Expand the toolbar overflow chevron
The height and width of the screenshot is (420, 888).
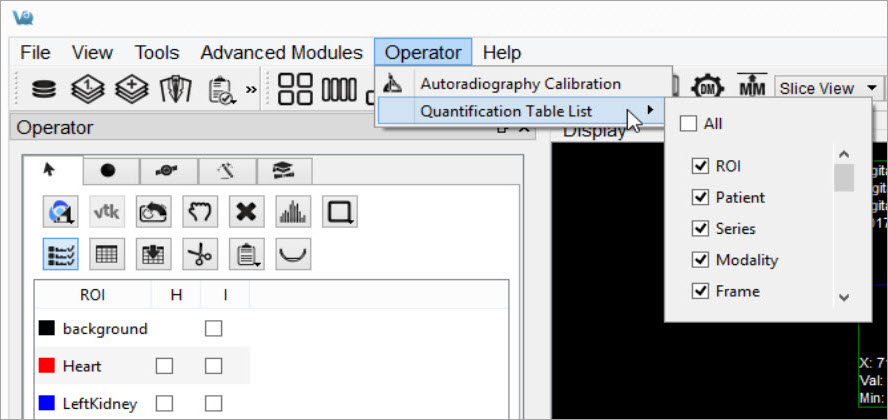[x=251, y=90]
